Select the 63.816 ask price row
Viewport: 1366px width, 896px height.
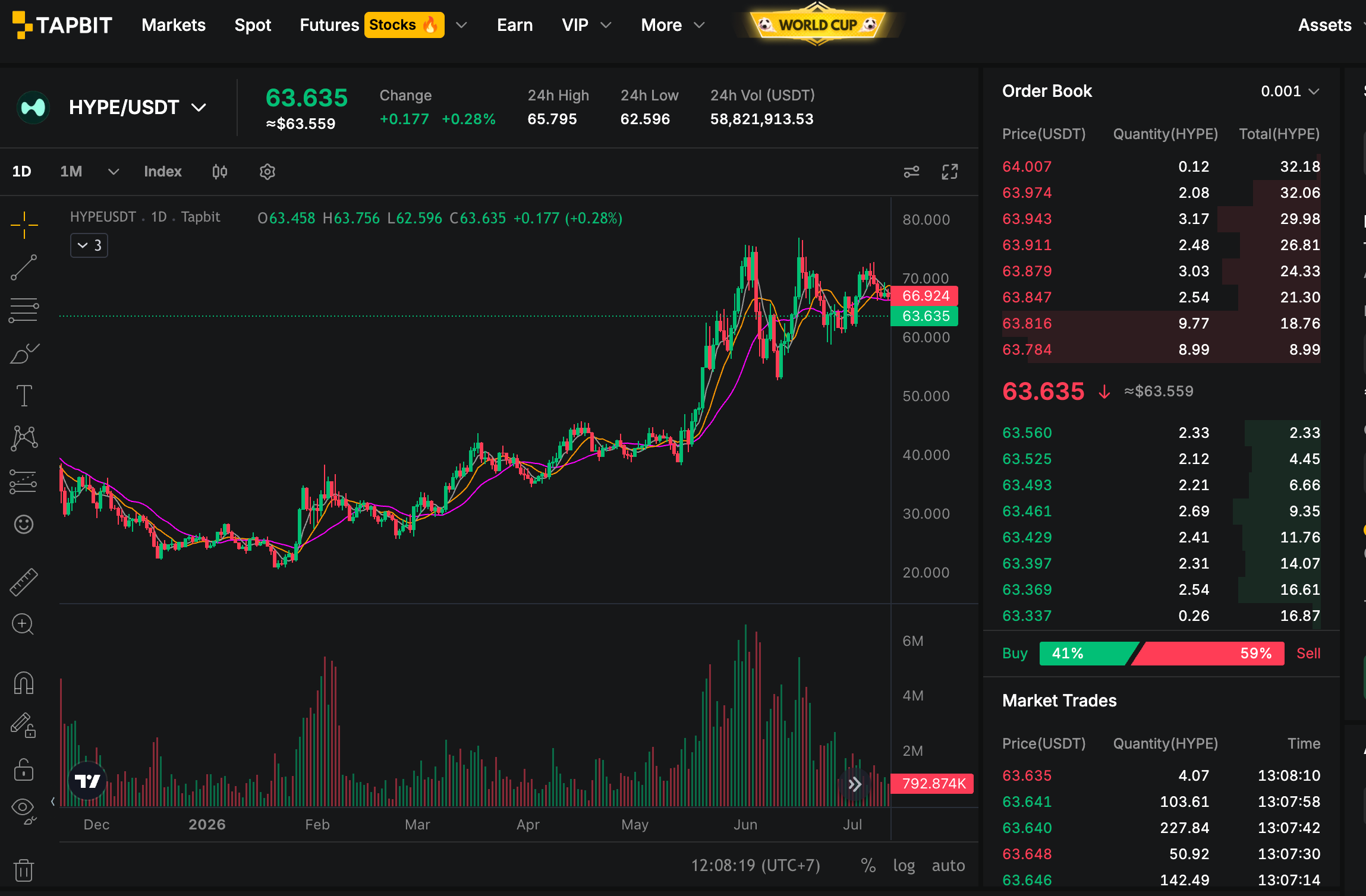pyautogui.click(x=1161, y=324)
